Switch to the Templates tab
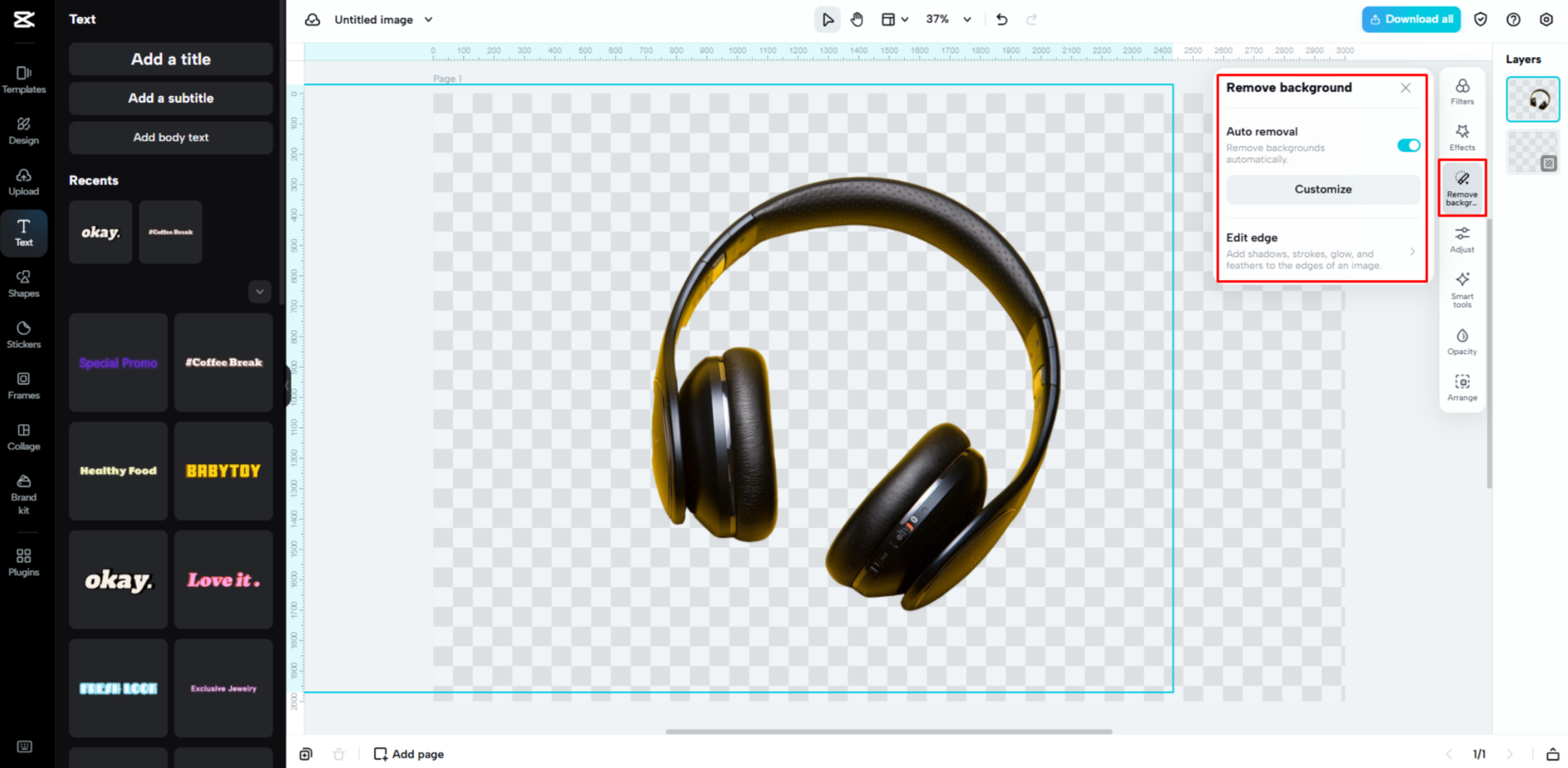 23,80
